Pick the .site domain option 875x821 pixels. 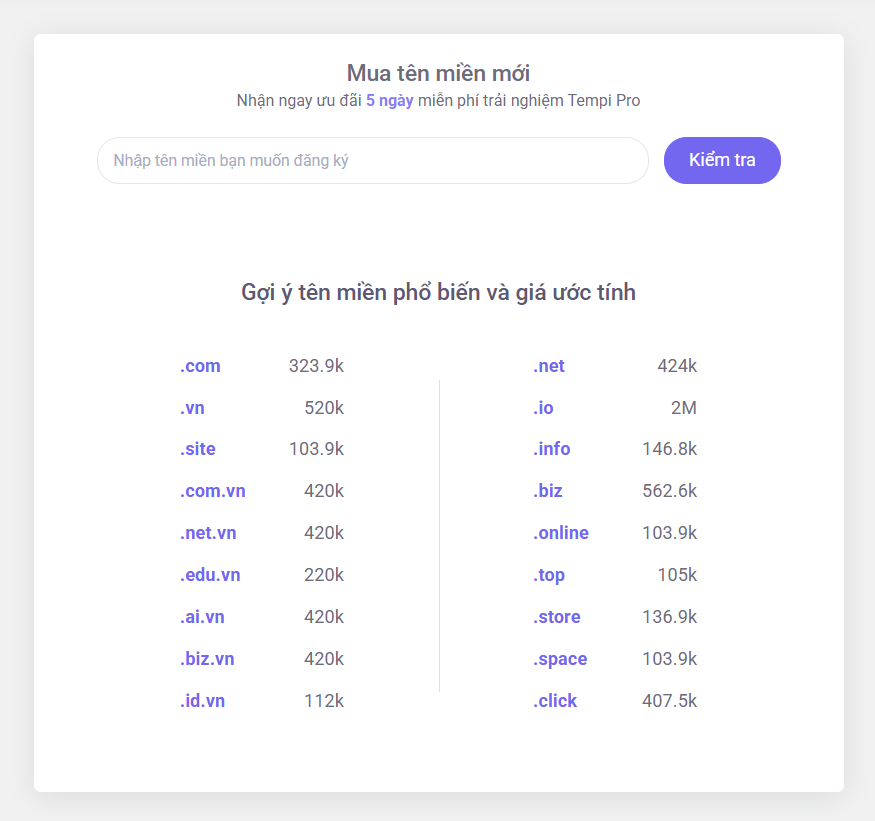pos(198,449)
